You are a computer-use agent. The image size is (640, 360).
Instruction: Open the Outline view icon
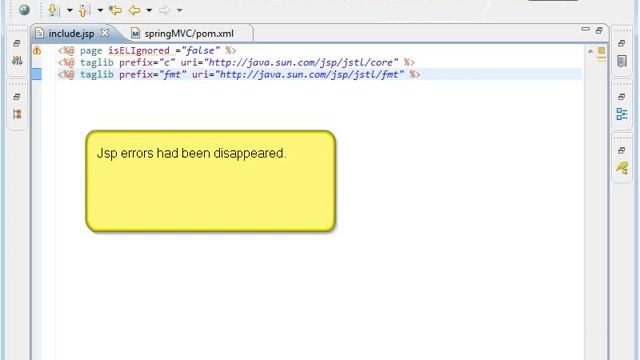(622, 114)
